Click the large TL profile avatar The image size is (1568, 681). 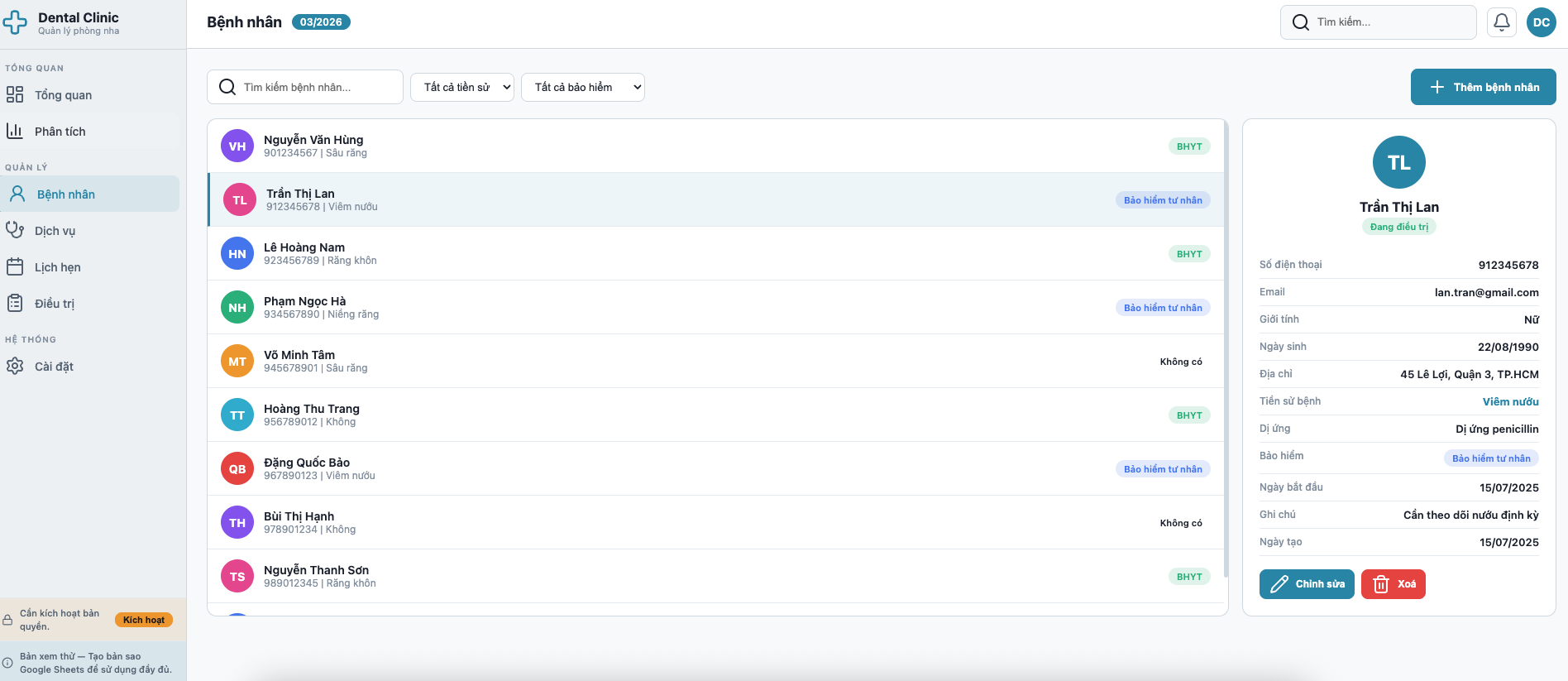(x=1398, y=162)
